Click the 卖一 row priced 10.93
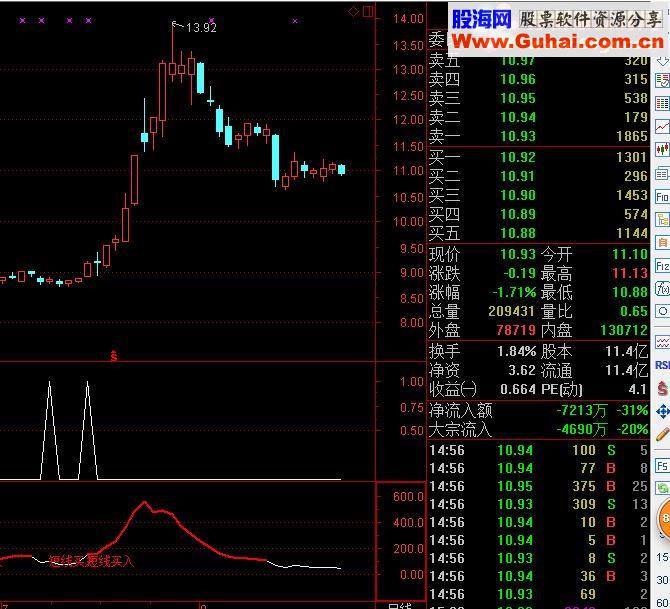The height and width of the screenshot is (609, 670). click(x=538, y=136)
